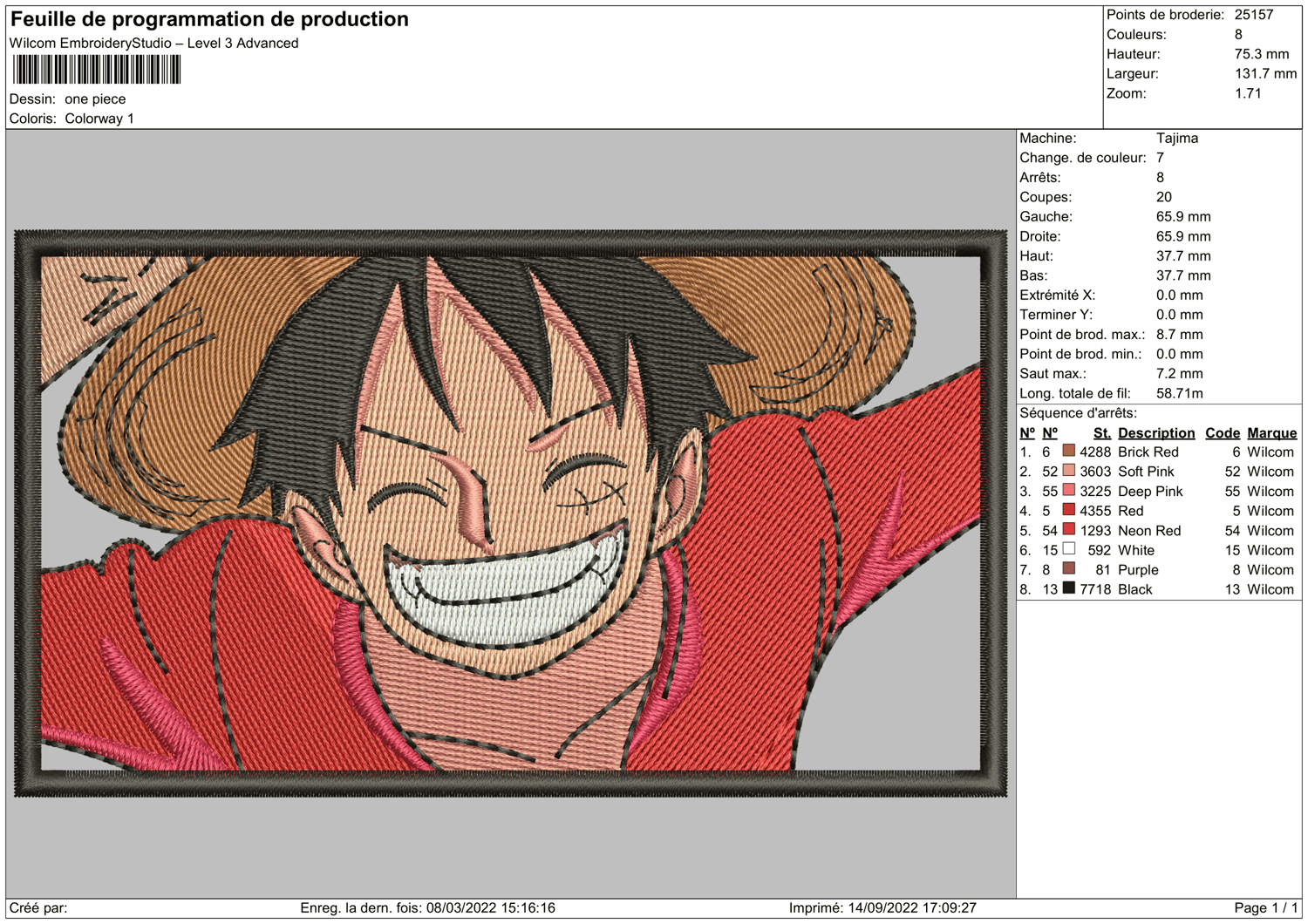The height and width of the screenshot is (924, 1308).
Task: Click the Brick Red color swatch
Action: coord(1068,451)
